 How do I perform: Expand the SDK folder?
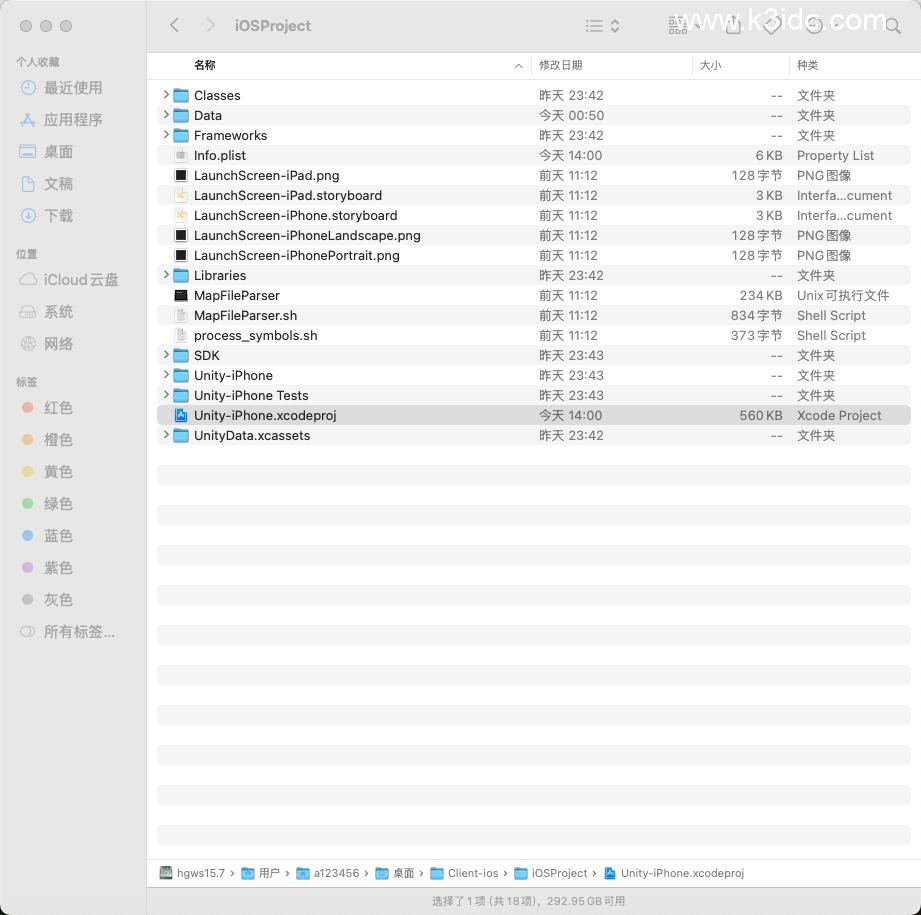coord(165,355)
